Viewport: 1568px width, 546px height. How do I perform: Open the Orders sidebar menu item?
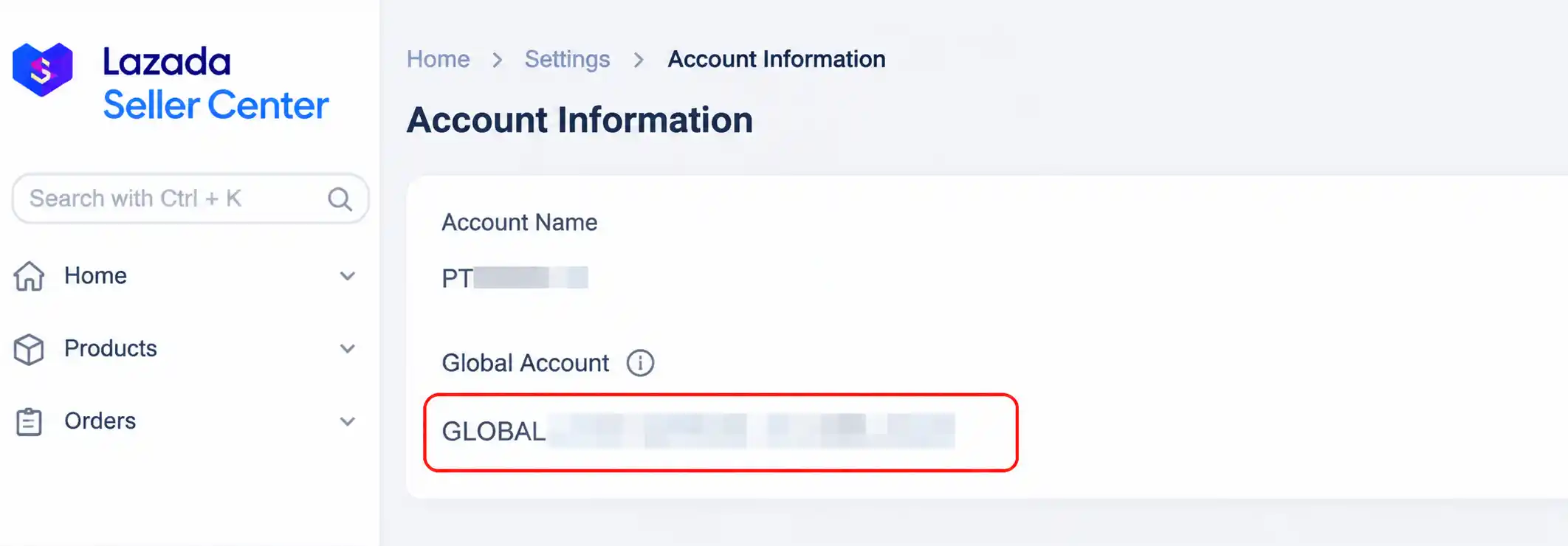(x=185, y=421)
